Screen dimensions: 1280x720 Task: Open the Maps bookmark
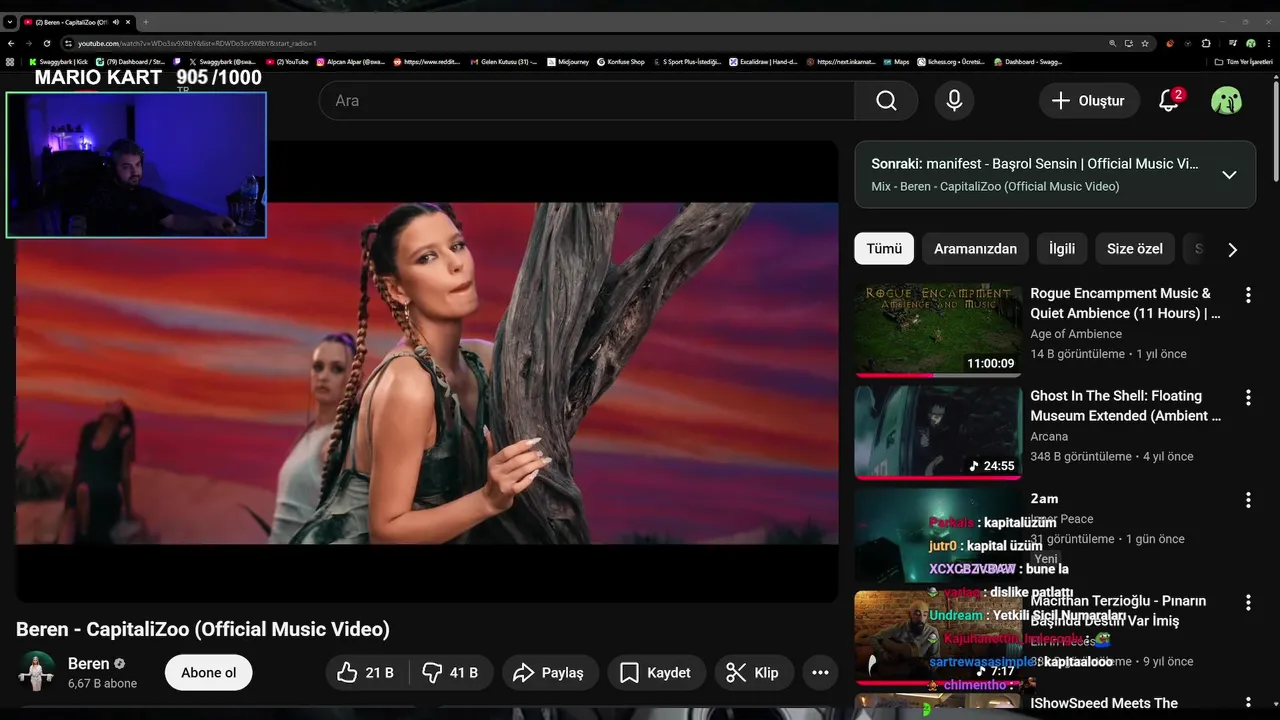[895, 62]
